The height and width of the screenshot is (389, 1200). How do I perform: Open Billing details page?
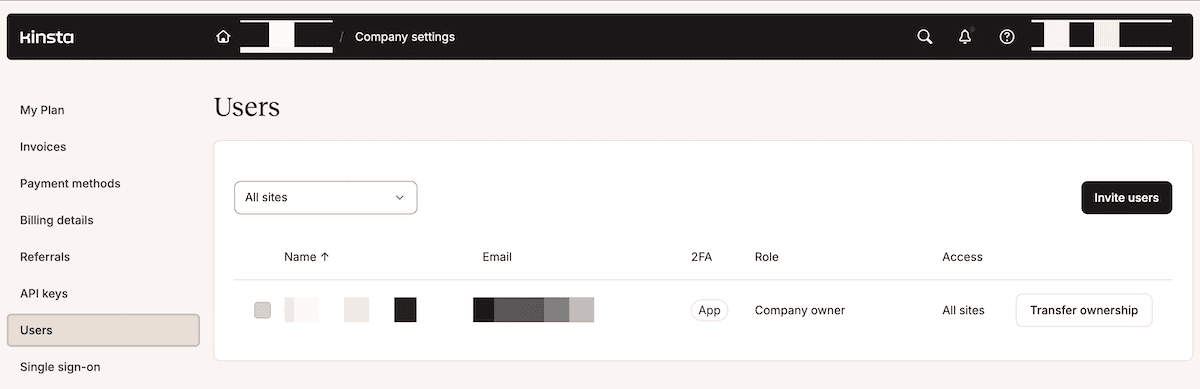pos(57,220)
